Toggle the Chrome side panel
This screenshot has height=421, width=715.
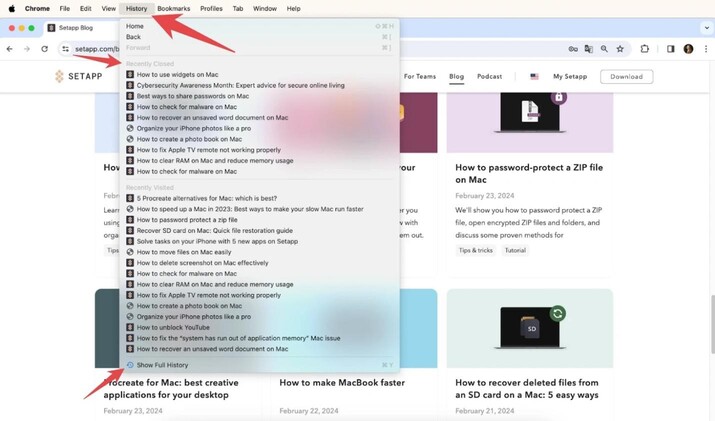pyautogui.click(x=670, y=49)
